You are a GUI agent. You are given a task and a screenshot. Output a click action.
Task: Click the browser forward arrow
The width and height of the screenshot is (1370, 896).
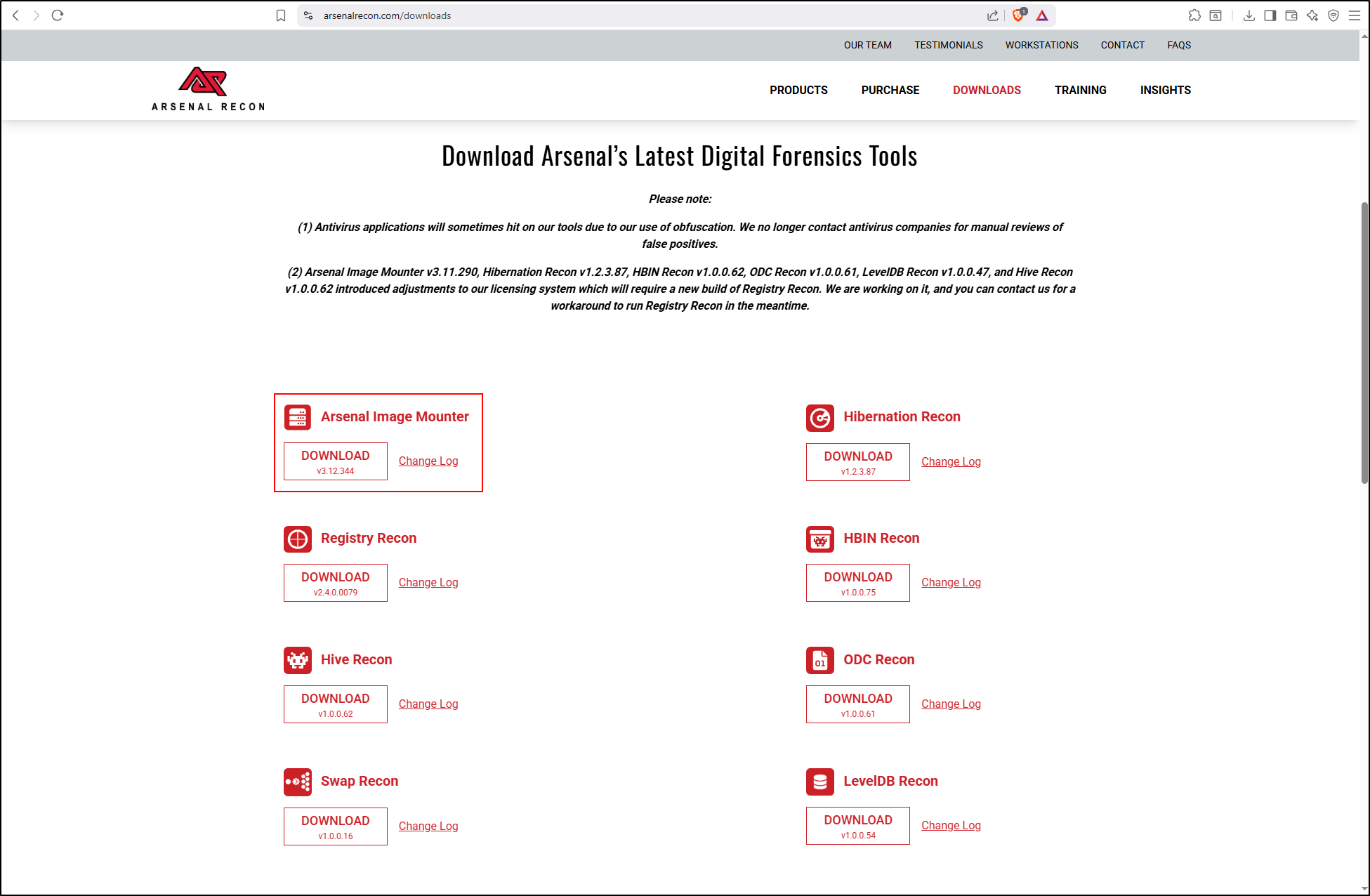(x=37, y=15)
